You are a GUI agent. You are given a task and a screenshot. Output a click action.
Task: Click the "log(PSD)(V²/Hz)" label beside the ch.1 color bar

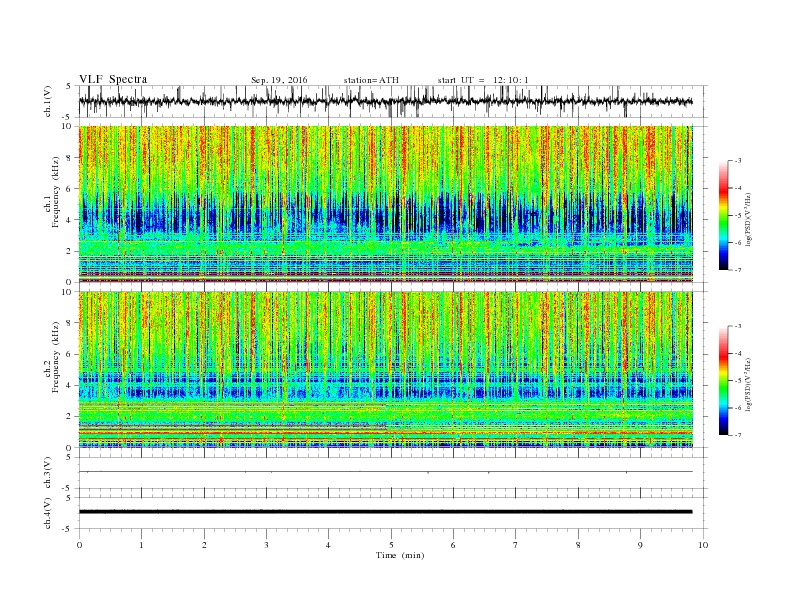coord(749,220)
